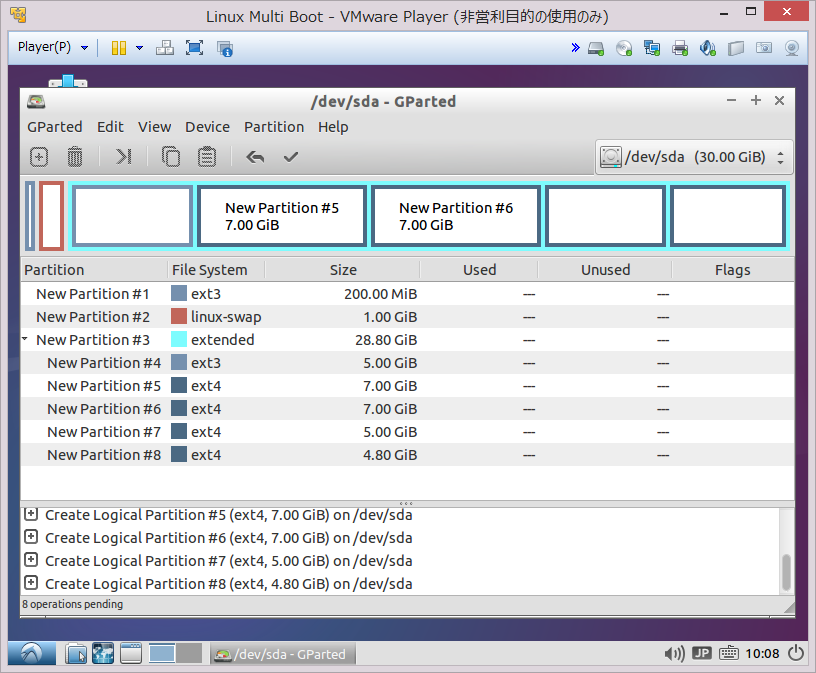The image size is (816, 673).
Task: Open /dev/sda device selector combo box
Action: coord(694,157)
